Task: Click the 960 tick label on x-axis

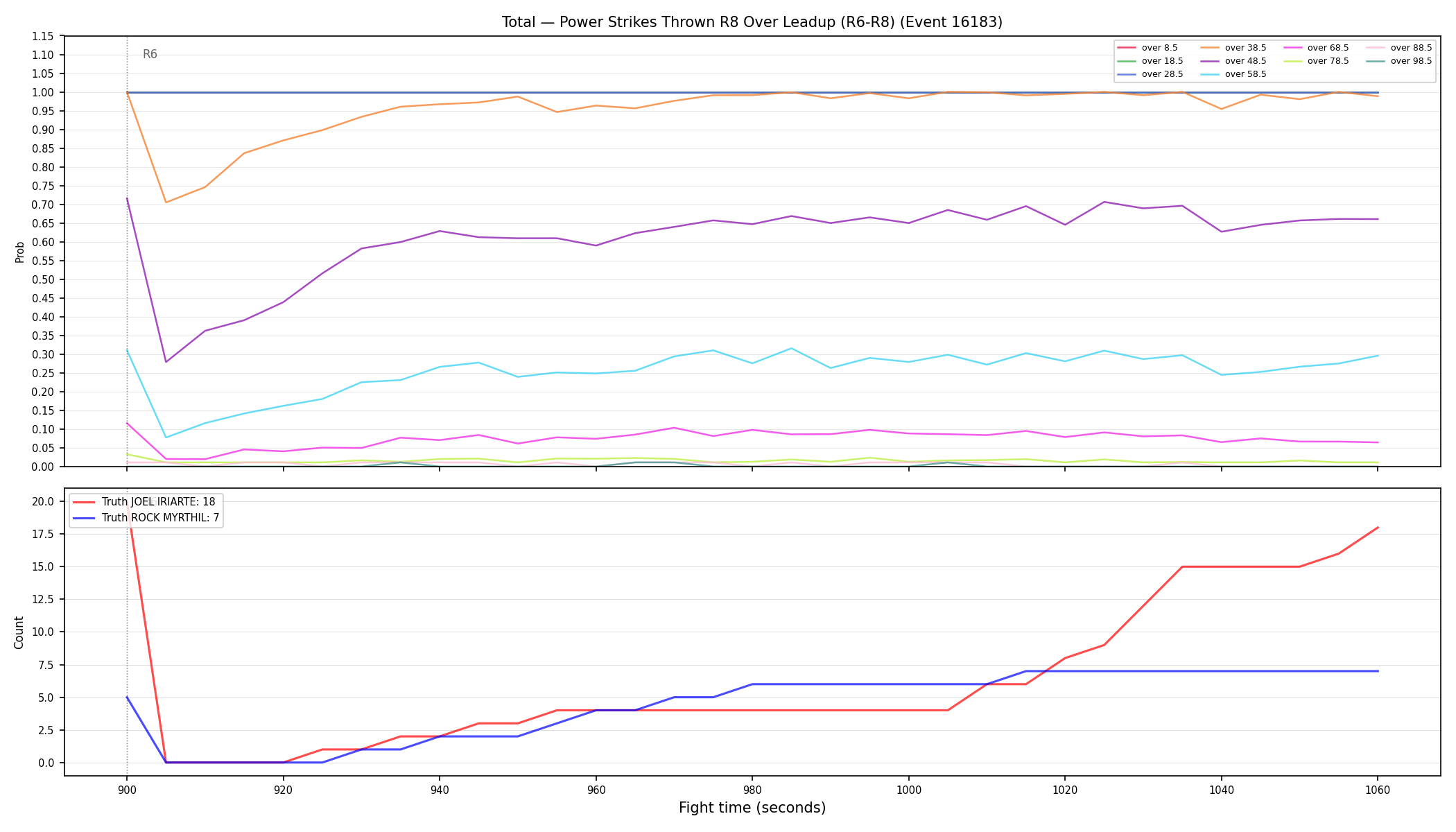Action: coord(596,789)
